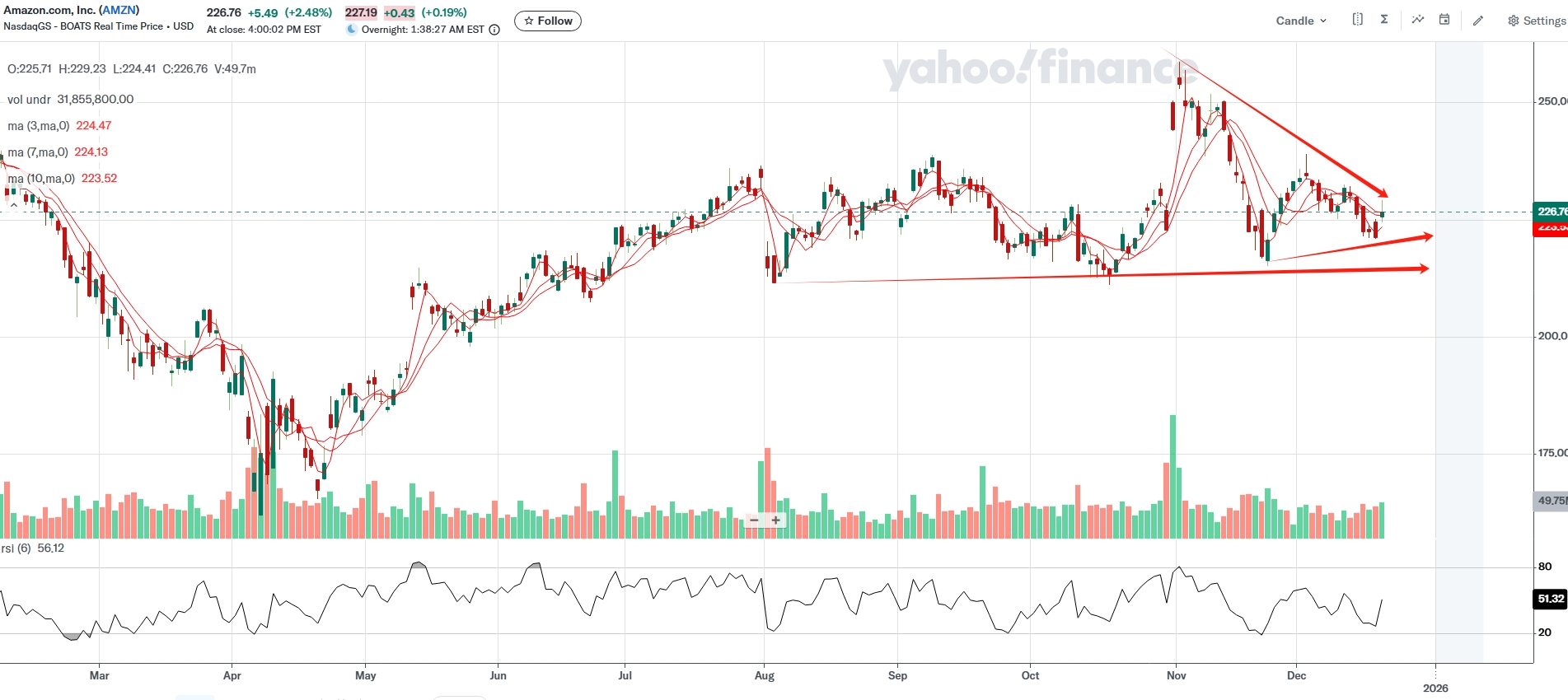The image size is (1568, 700).
Task: Click the ma (3,ma,0) indicator label
Action: click(39, 126)
